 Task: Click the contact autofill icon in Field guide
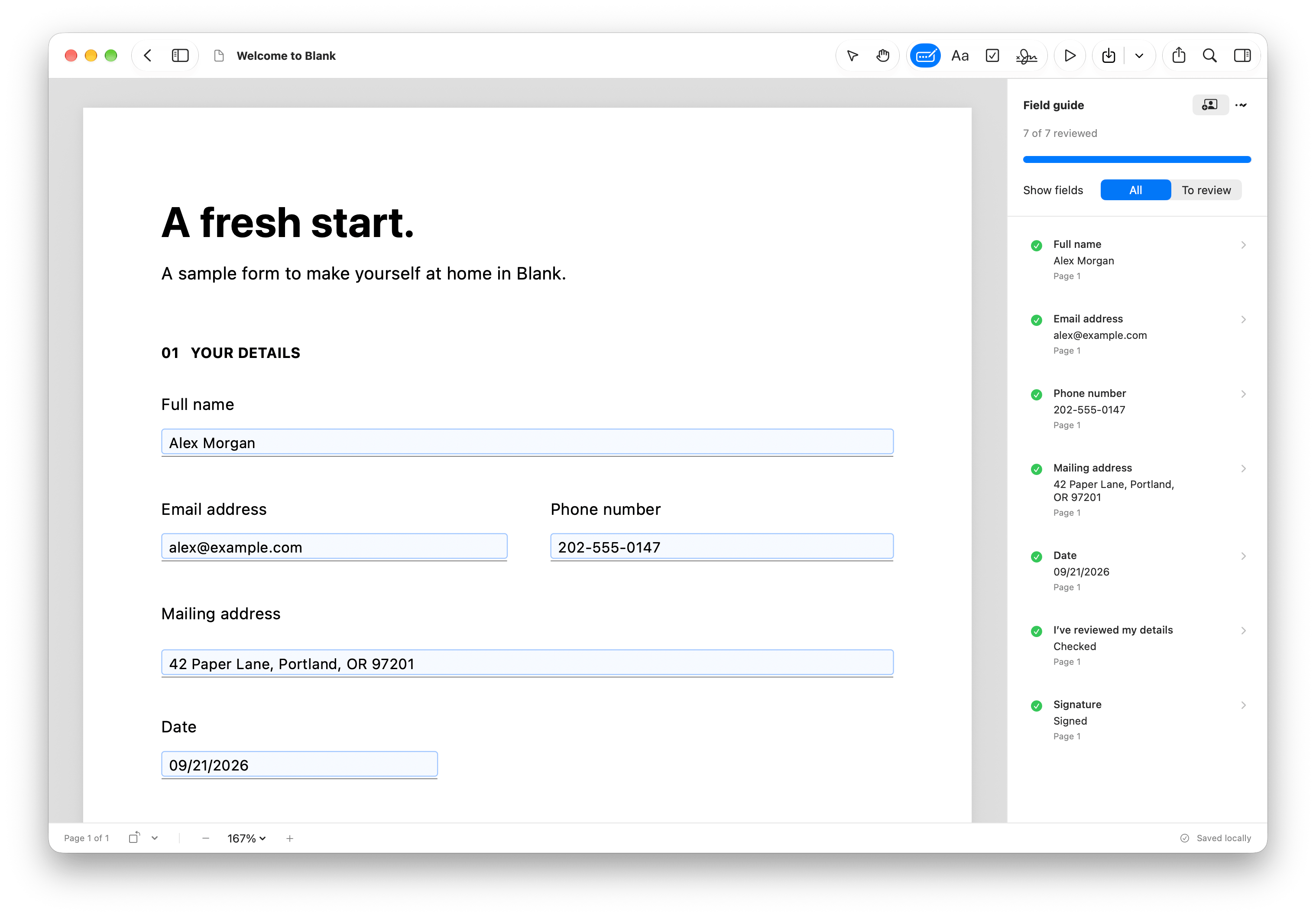[1210, 105]
